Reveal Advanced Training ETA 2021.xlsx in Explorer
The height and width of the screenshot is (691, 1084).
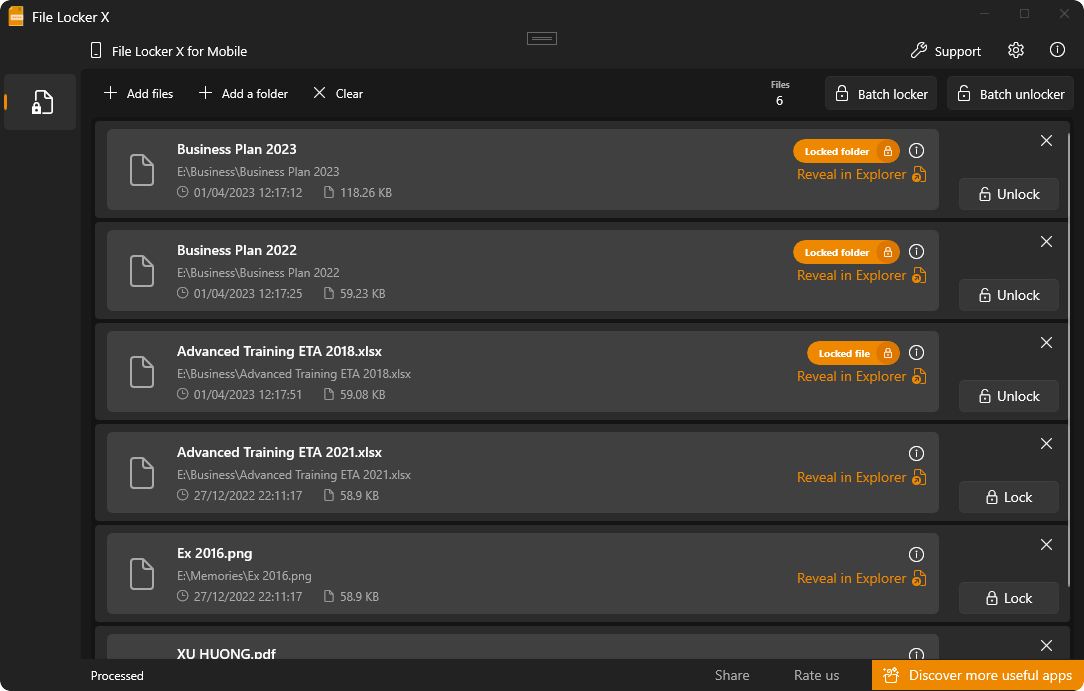(x=861, y=477)
